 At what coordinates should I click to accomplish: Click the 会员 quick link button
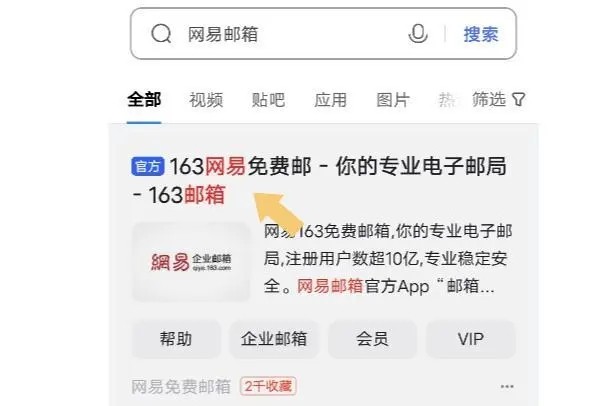point(372,339)
